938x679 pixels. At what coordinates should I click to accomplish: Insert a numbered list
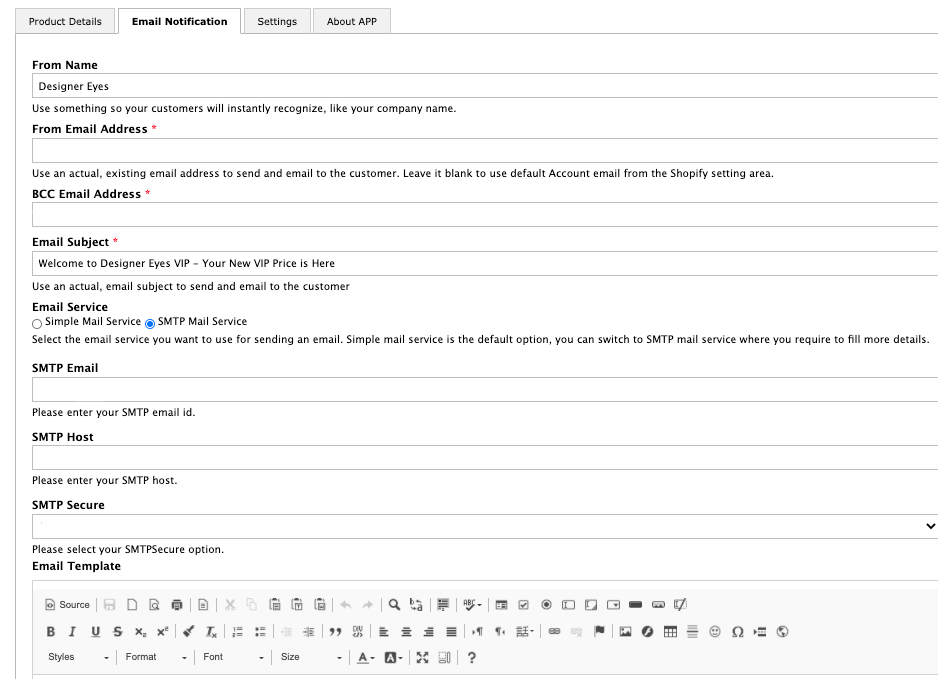tap(238, 632)
